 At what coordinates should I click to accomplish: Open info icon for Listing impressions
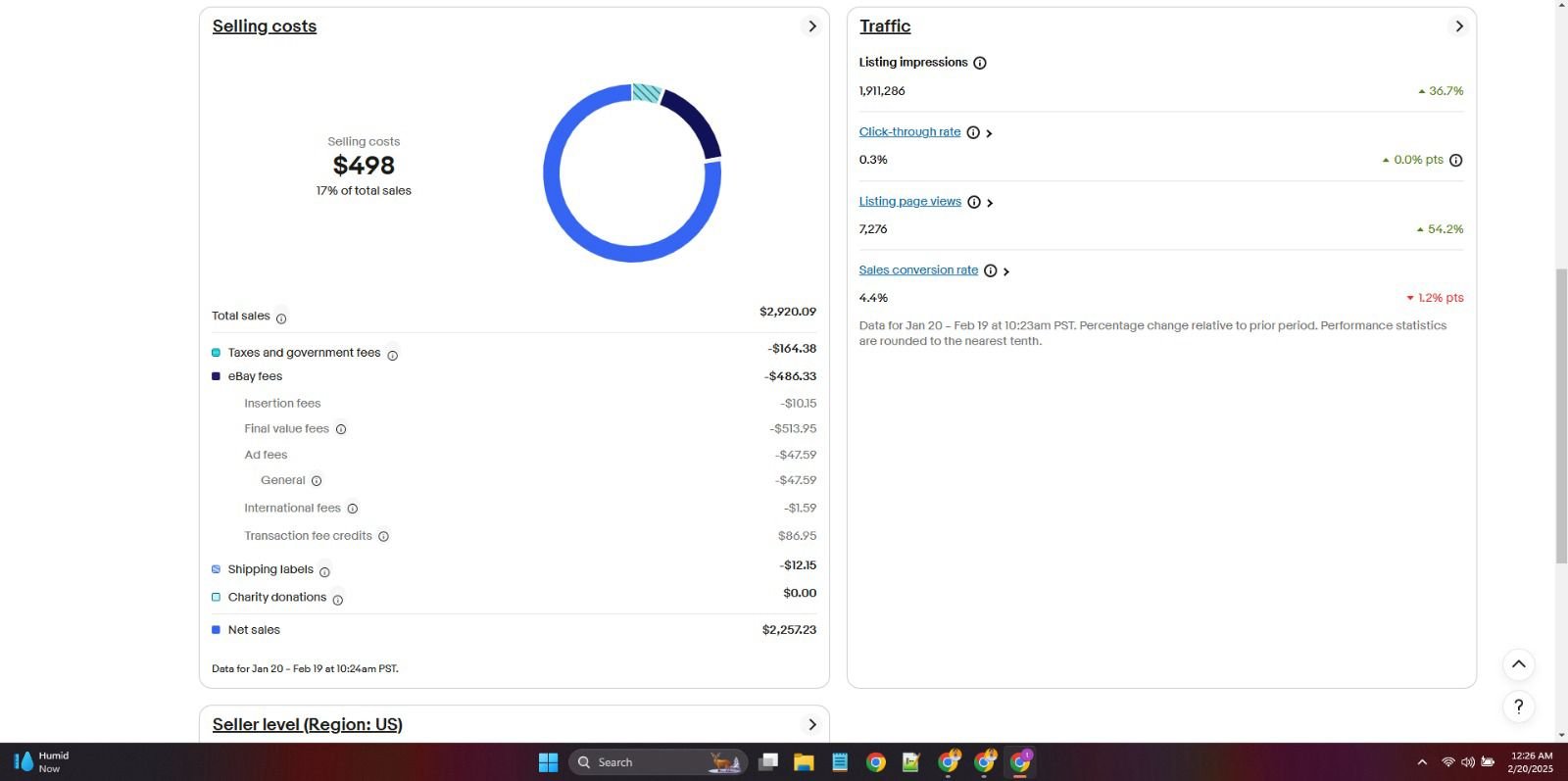(980, 63)
